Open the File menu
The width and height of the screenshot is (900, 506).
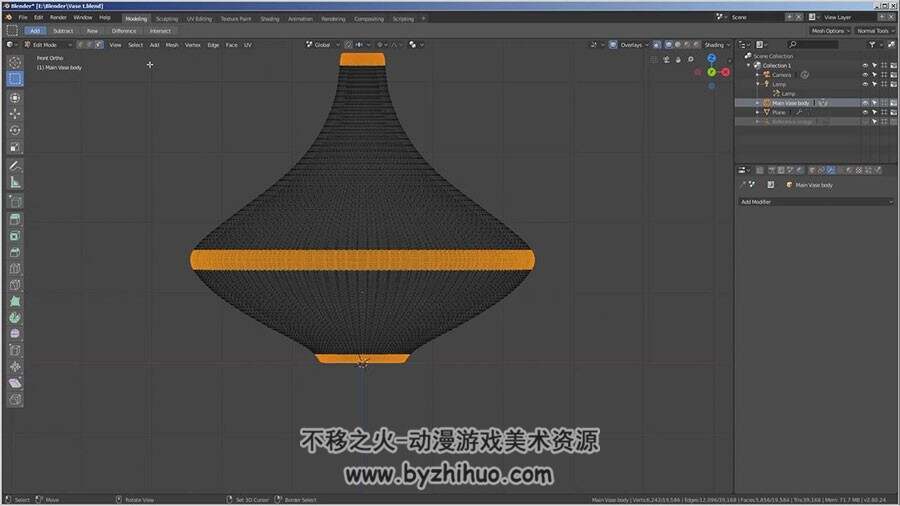coord(23,18)
